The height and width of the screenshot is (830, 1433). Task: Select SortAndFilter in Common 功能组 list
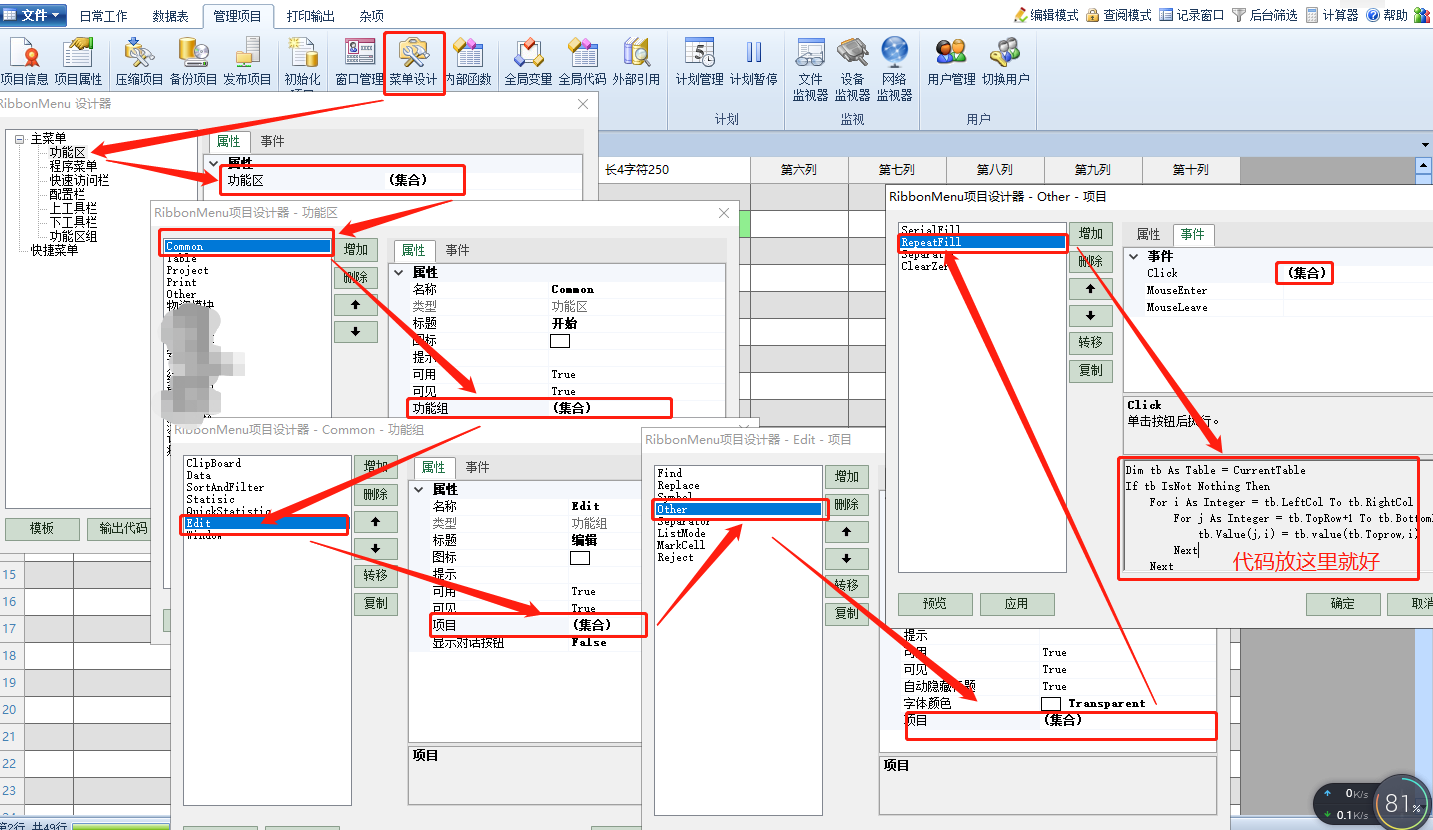(225, 487)
